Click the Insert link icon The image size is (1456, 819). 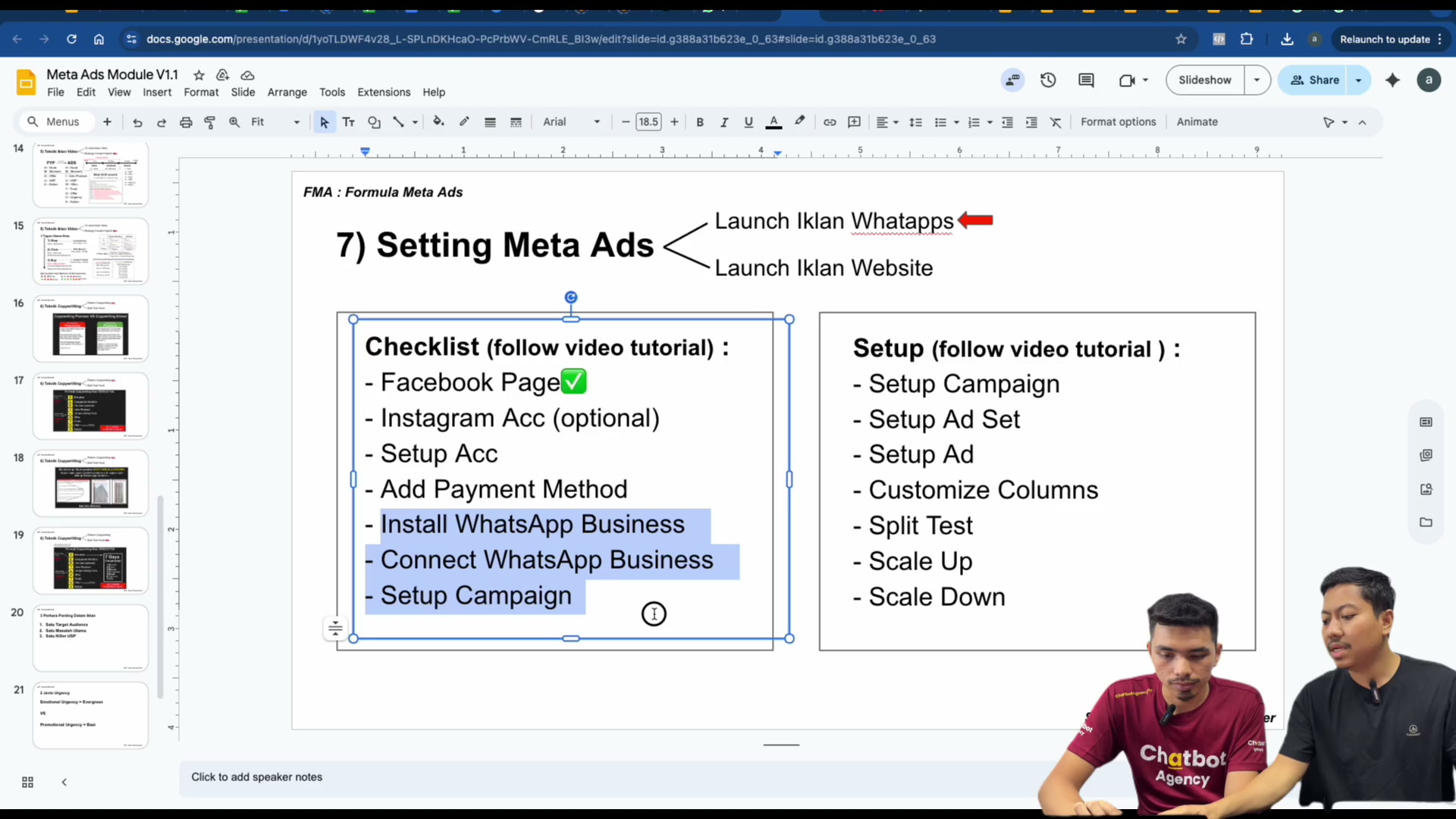click(830, 122)
